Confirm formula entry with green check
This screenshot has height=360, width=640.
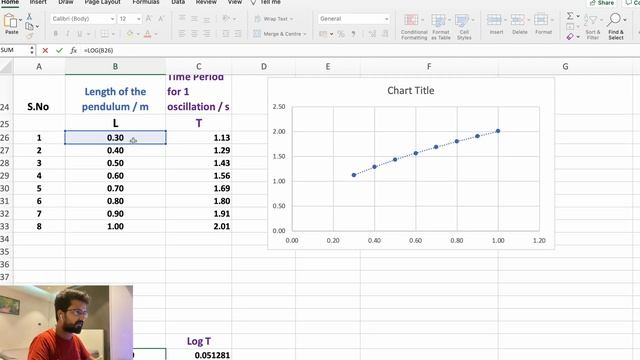pos(60,50)
